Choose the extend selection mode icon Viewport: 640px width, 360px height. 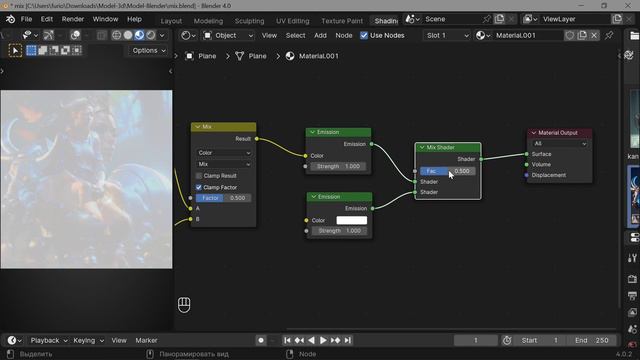[x=42, y=50]
